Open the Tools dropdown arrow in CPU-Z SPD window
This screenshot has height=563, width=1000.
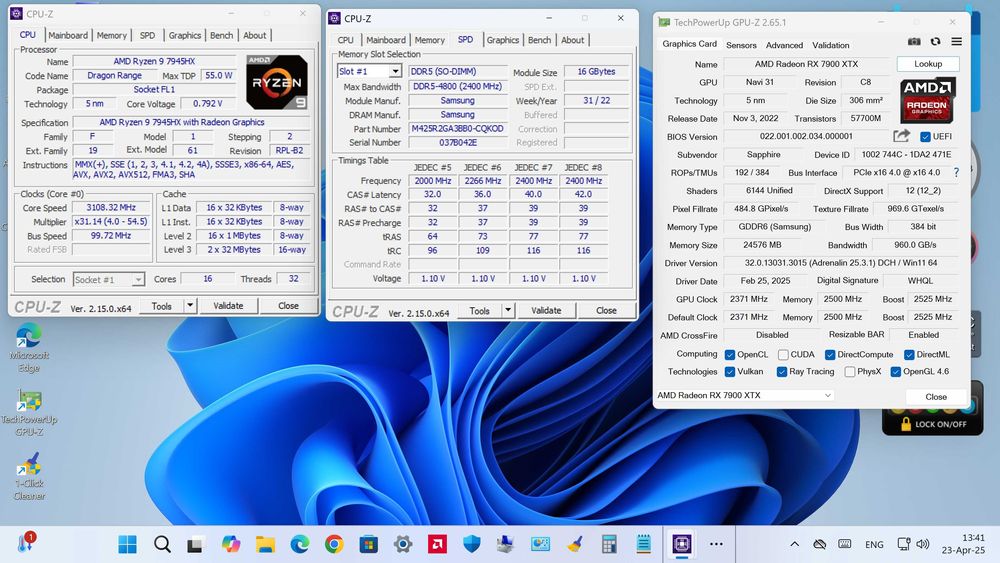[x=510, y=311]
